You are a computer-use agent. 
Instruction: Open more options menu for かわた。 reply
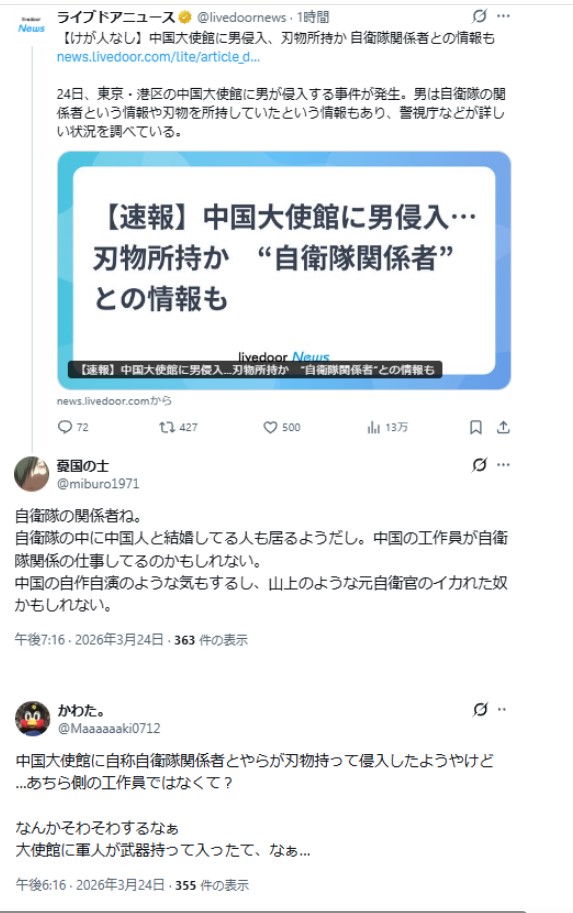[502, 709]
